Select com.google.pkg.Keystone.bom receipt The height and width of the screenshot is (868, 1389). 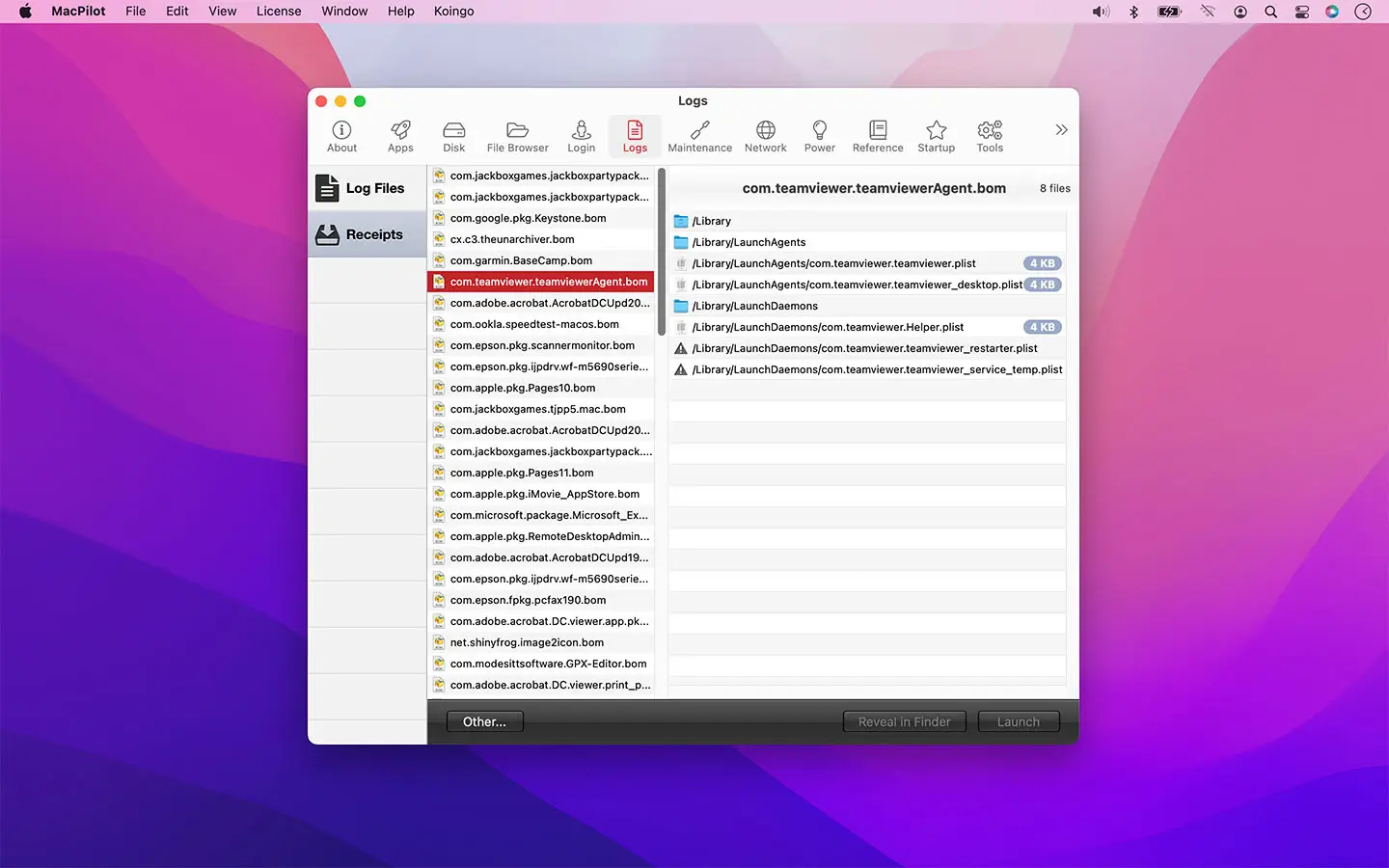click(541, 218)
